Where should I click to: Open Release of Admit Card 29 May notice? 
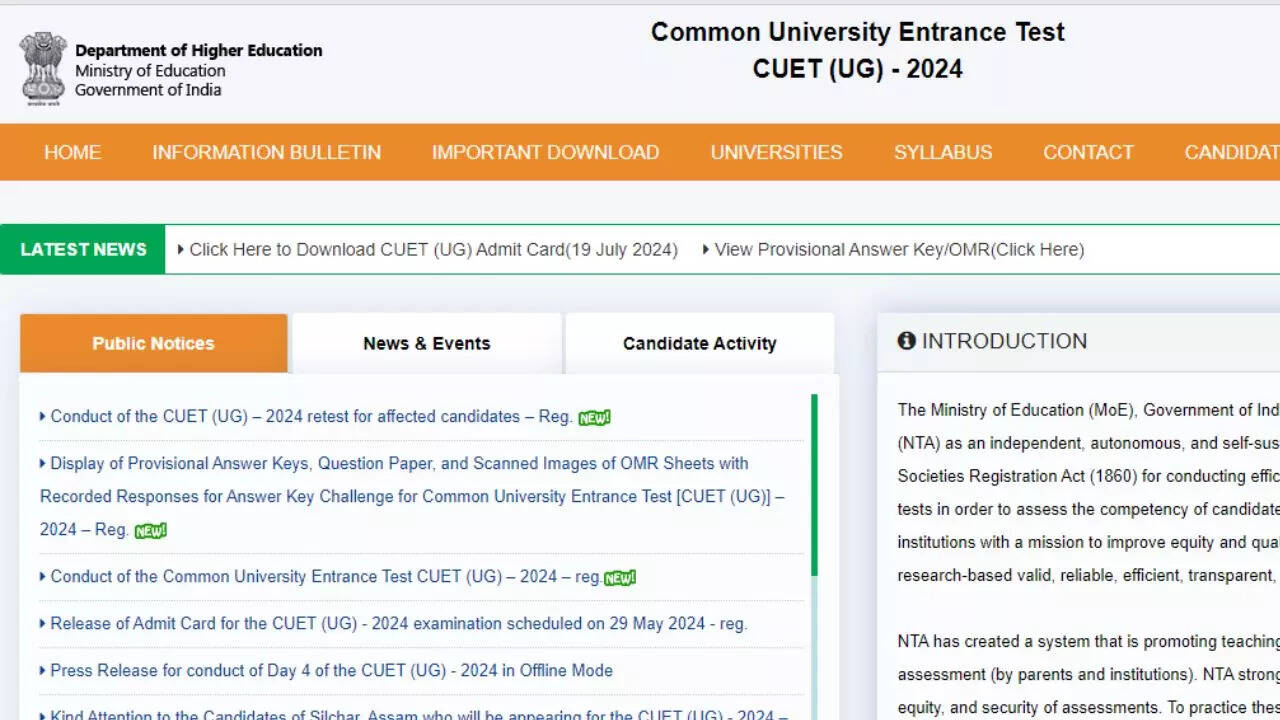398,623
